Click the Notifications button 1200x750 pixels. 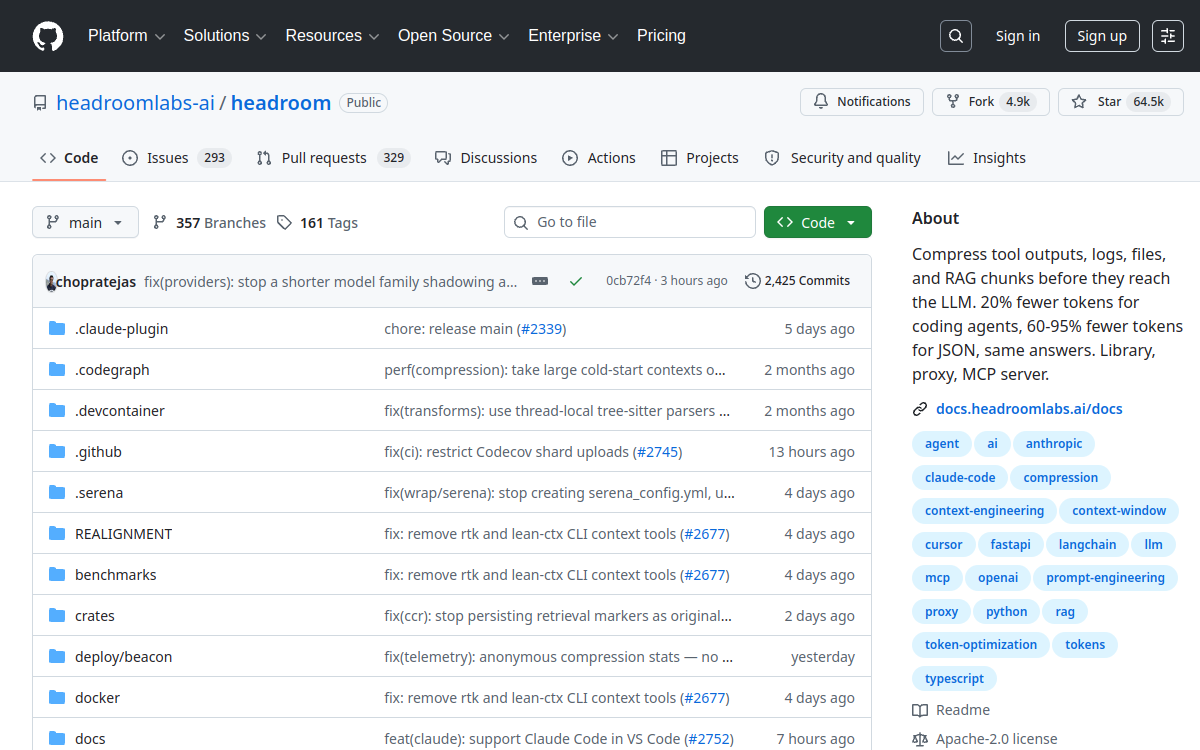[x=862, y=102]
